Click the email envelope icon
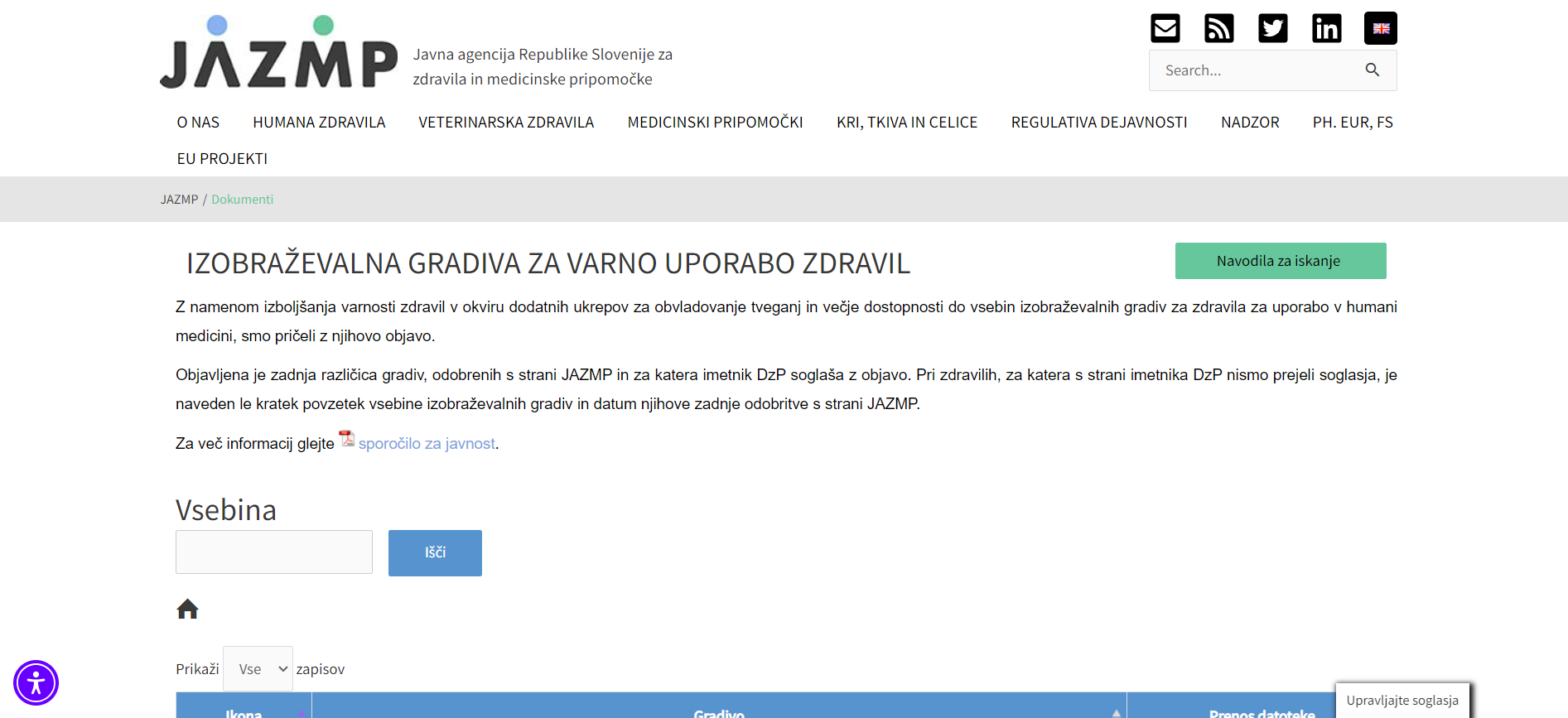This screenshot has width=1568, height=718. click(x=1165, y=28)
